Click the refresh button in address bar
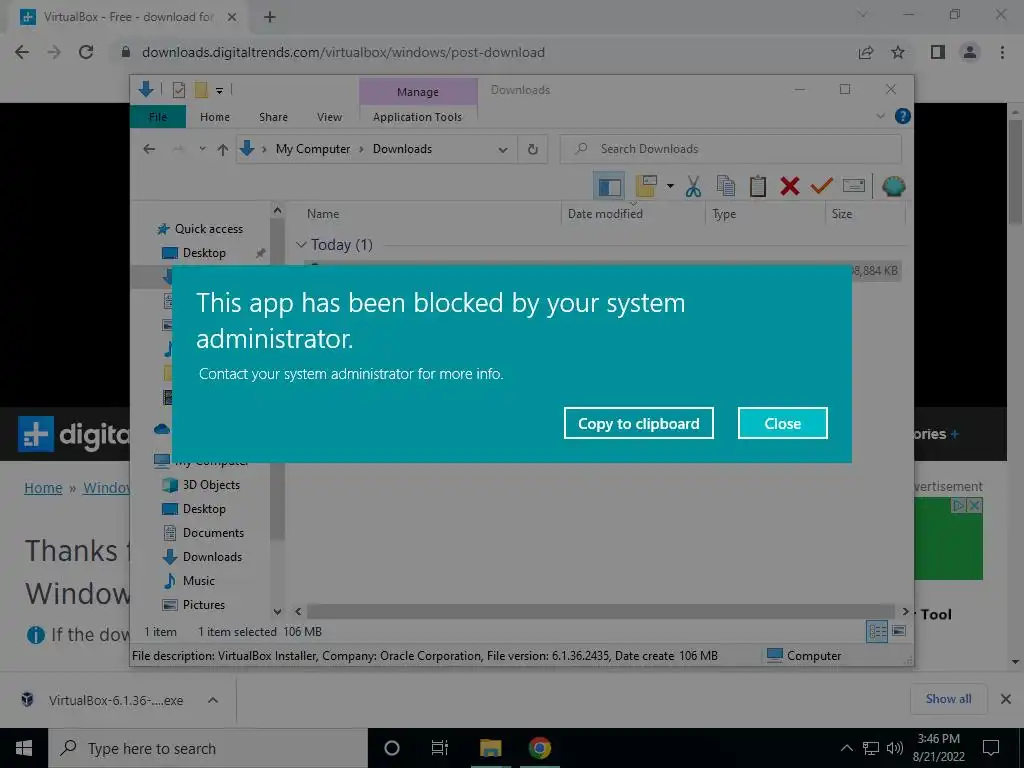 (532, 150)
